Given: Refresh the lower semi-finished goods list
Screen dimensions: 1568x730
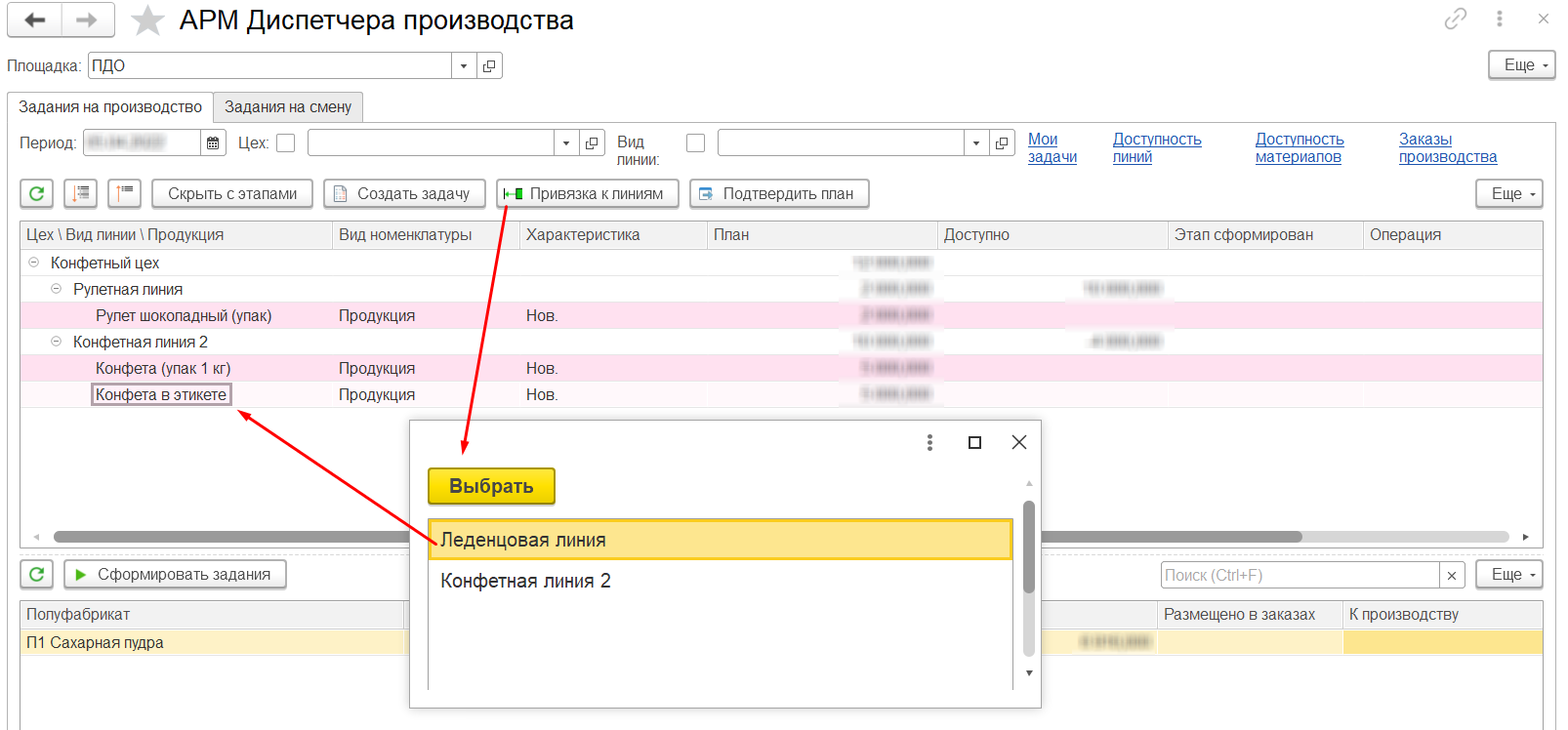Looking at the screenshot, I should click(37, 574).
